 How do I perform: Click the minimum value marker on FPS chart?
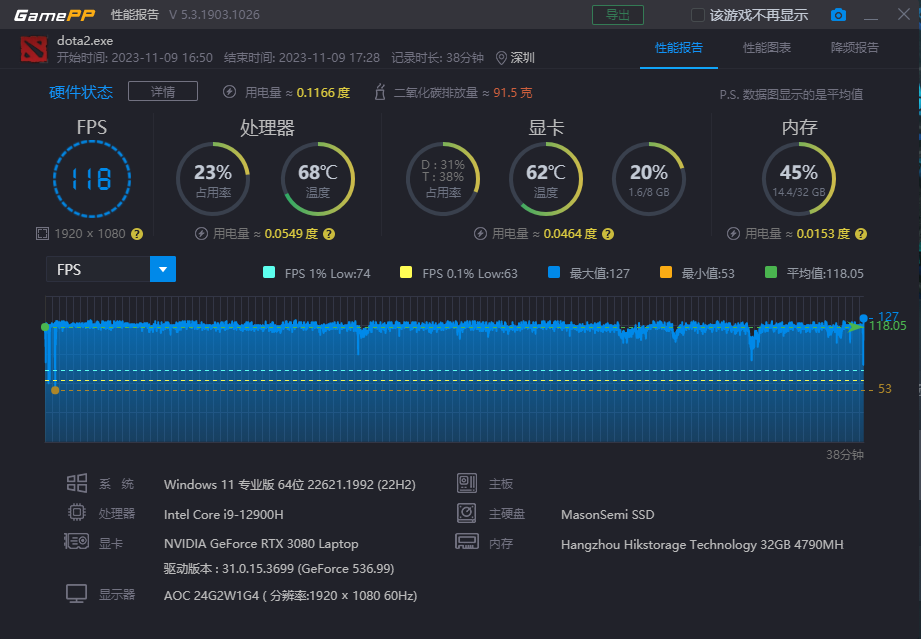coord(55,390)
